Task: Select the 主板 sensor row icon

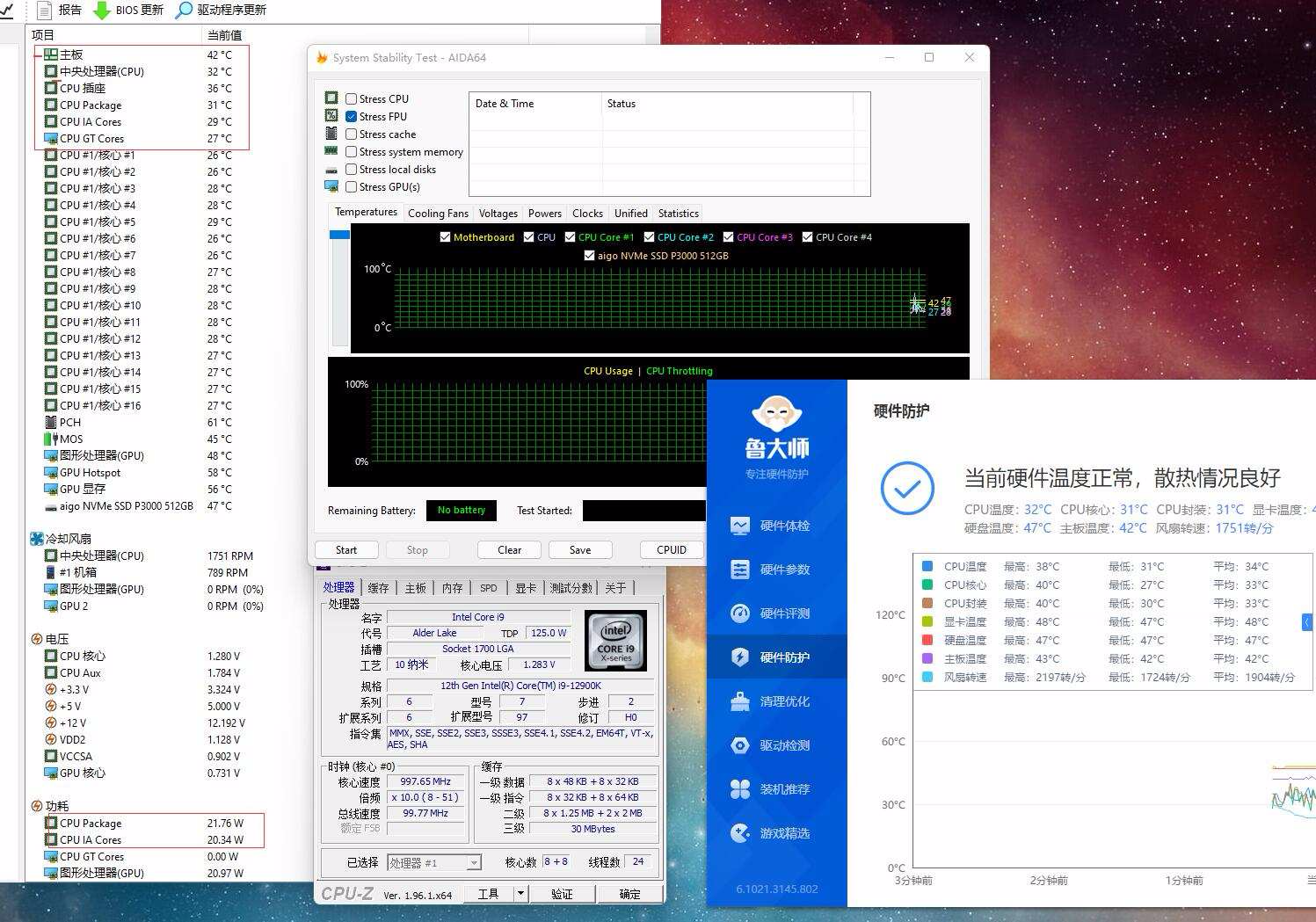Action: (x=51, y=54)
